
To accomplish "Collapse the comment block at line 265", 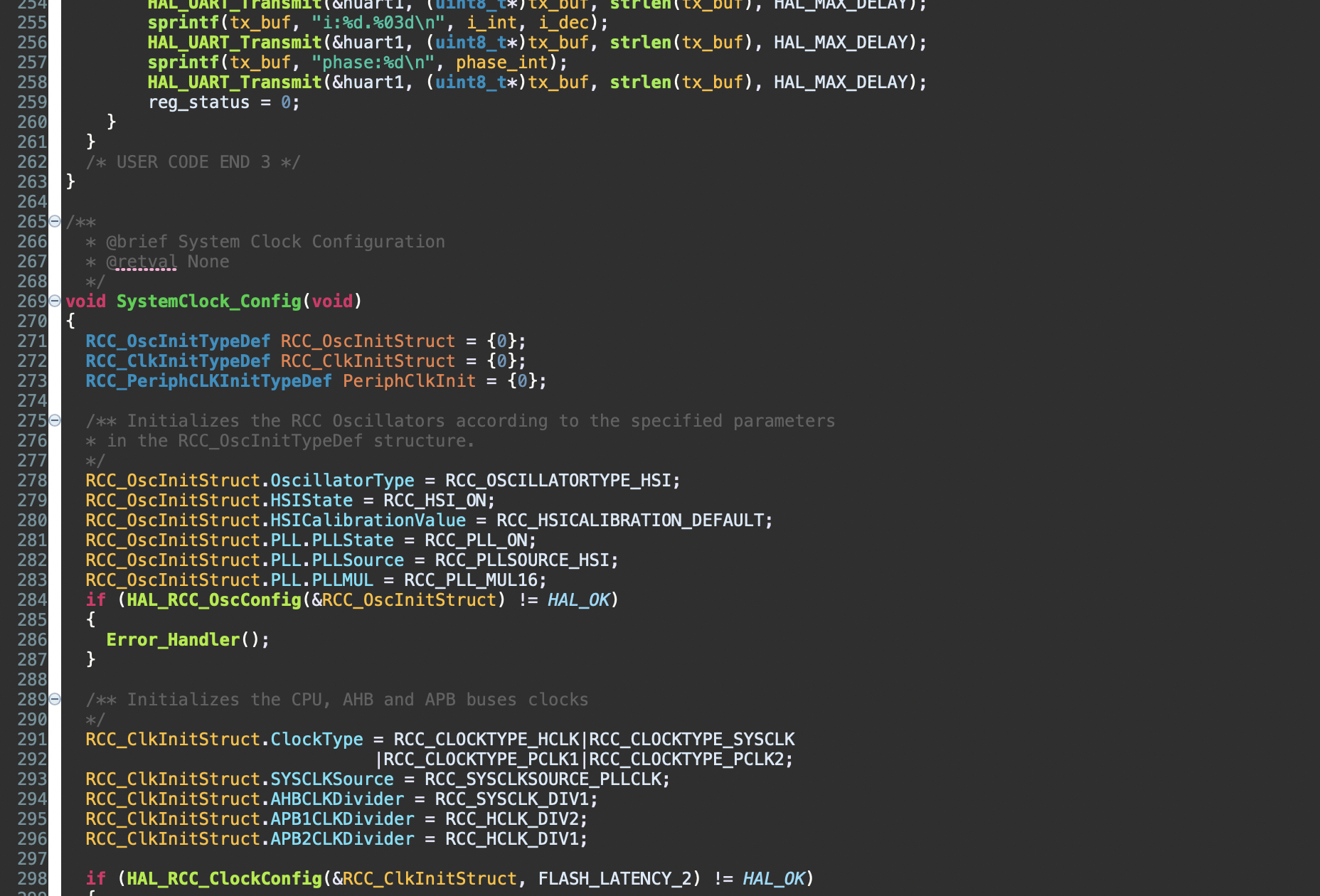I will coord(55,222).
